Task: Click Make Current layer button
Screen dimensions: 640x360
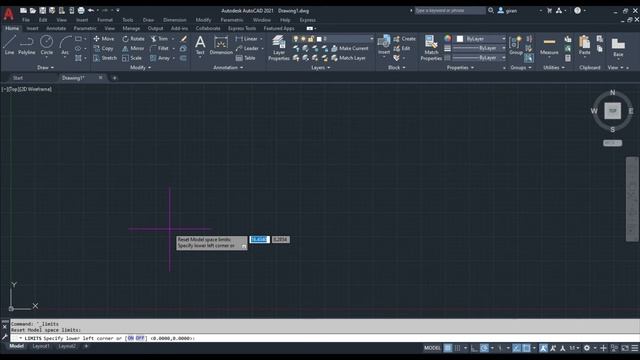Action: click(350, 48)
